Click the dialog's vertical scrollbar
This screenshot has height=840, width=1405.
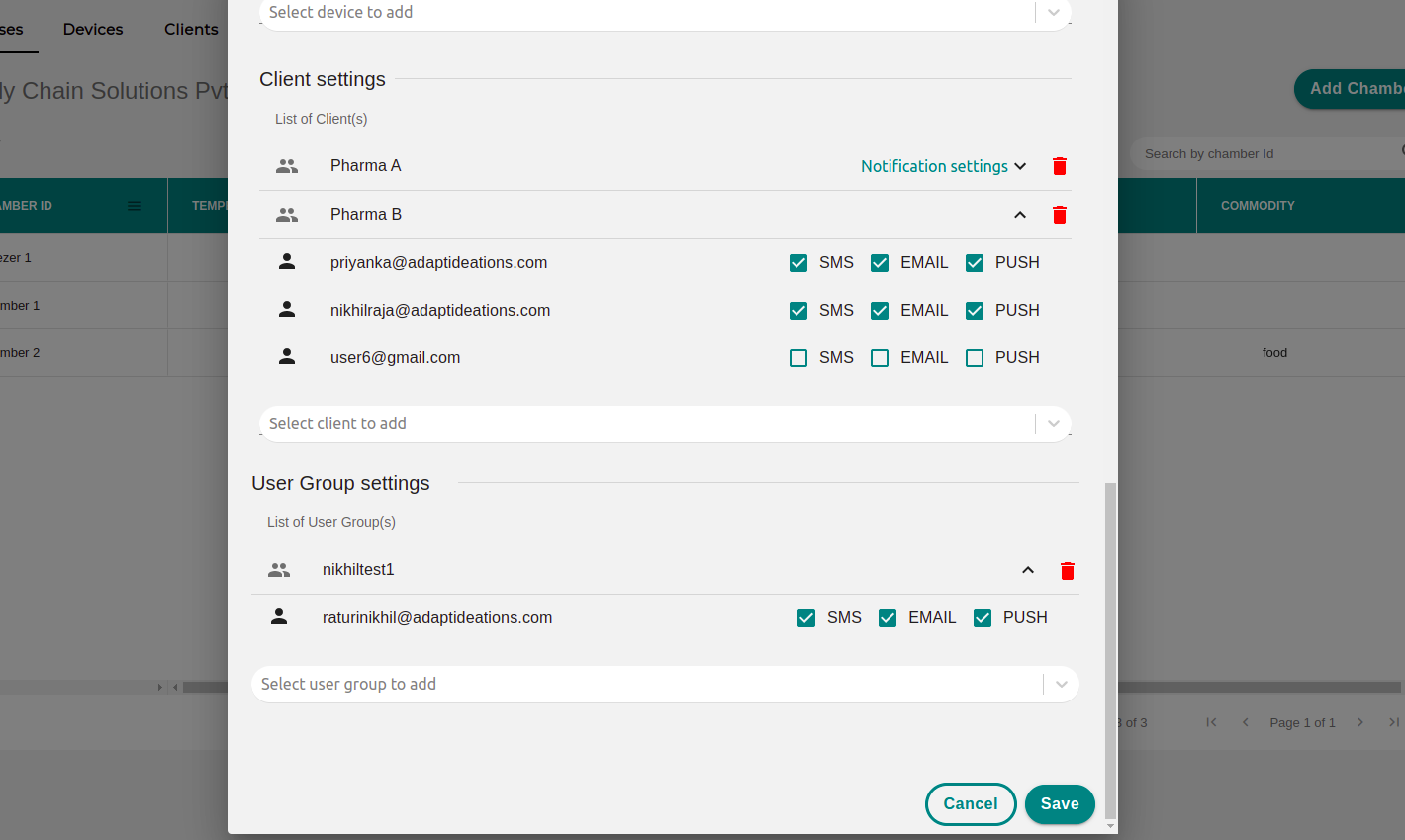coord(1110,652)
